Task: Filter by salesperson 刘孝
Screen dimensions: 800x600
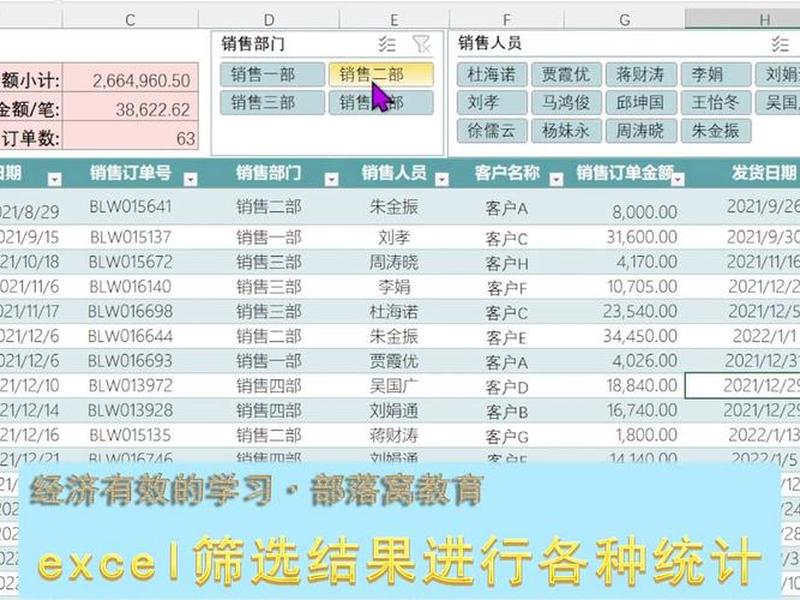Action: (x=492, y=103)
